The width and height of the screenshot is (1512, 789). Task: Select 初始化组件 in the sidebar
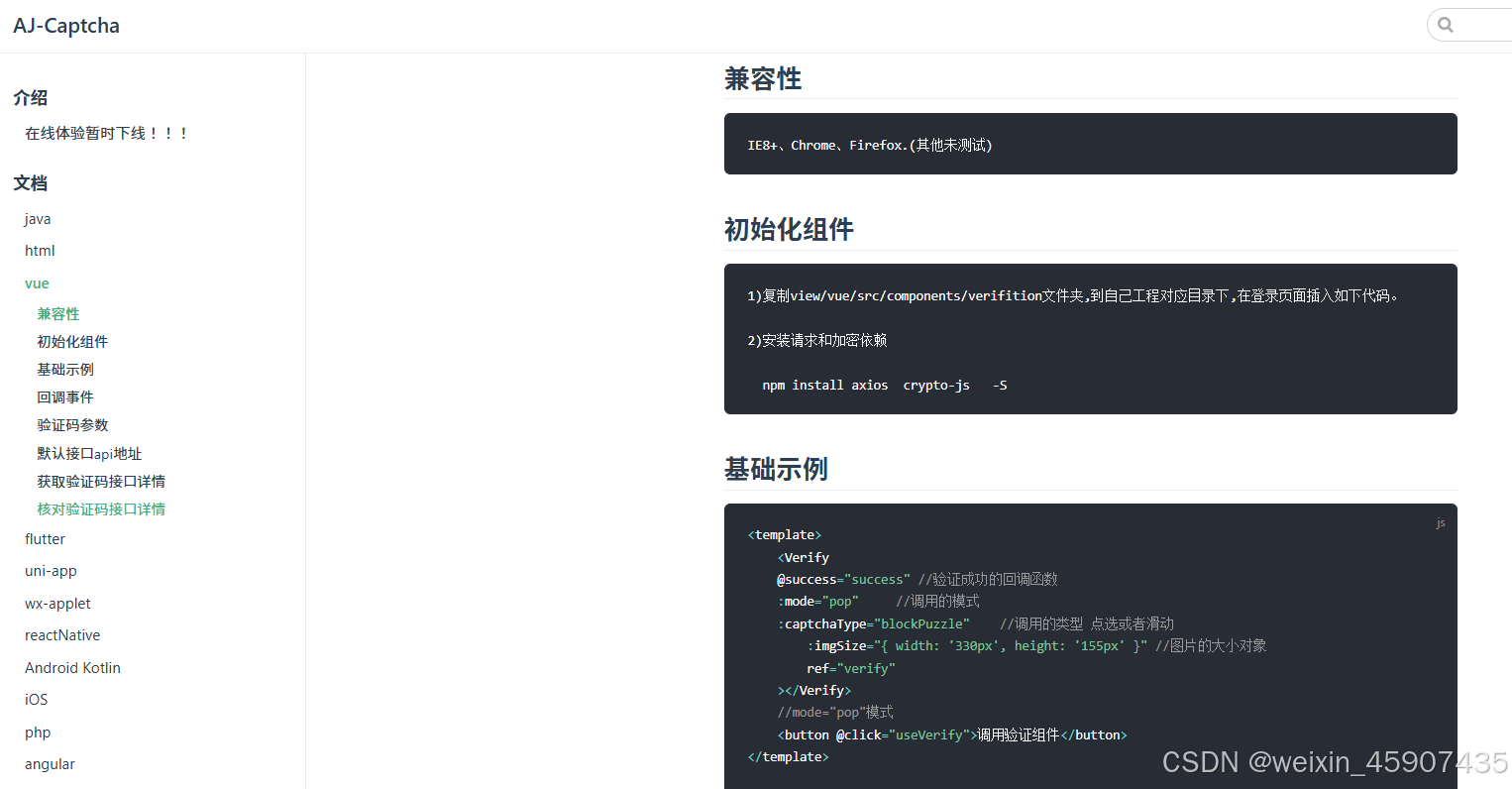[x=71, y=341]
